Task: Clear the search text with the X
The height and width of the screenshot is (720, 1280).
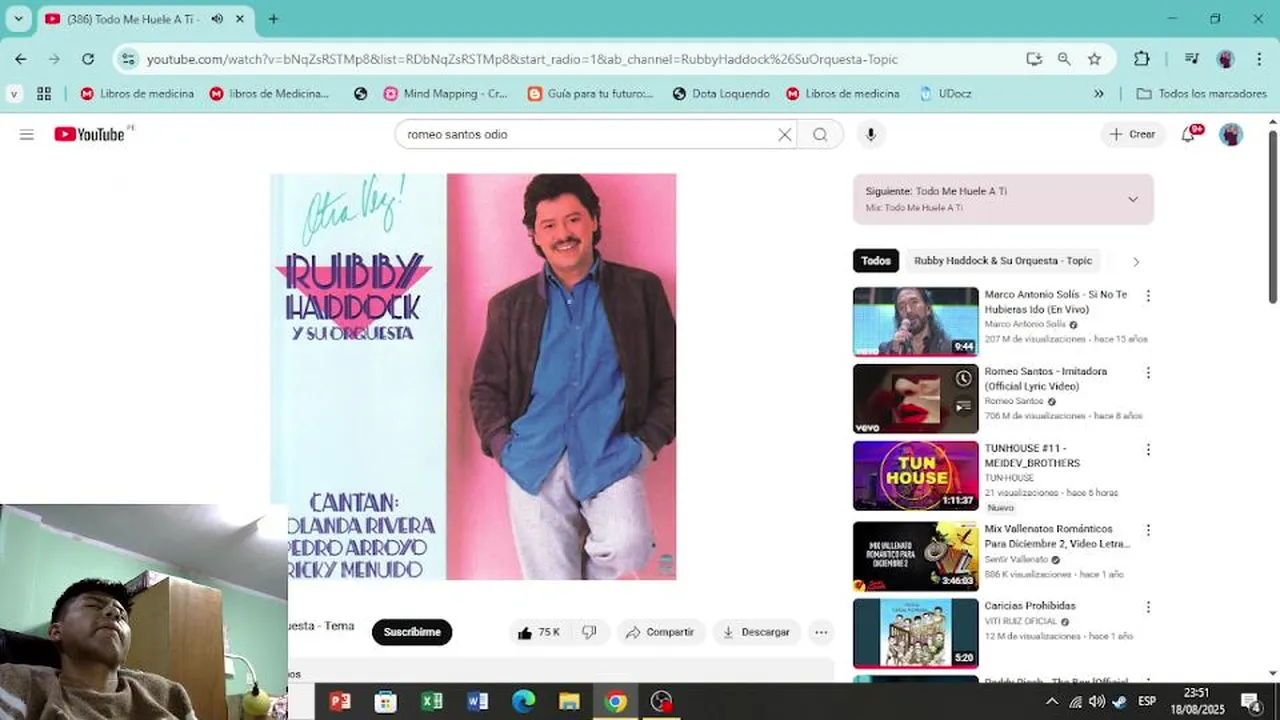Action: 785,134
